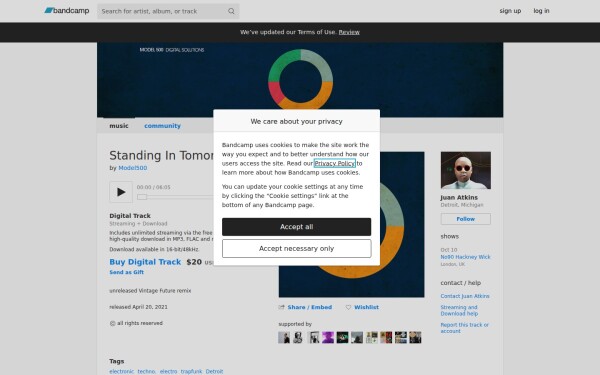This screenshot has width=600, height=375.
Task: Open Share / Embed
Action: [x=310, y=307]
